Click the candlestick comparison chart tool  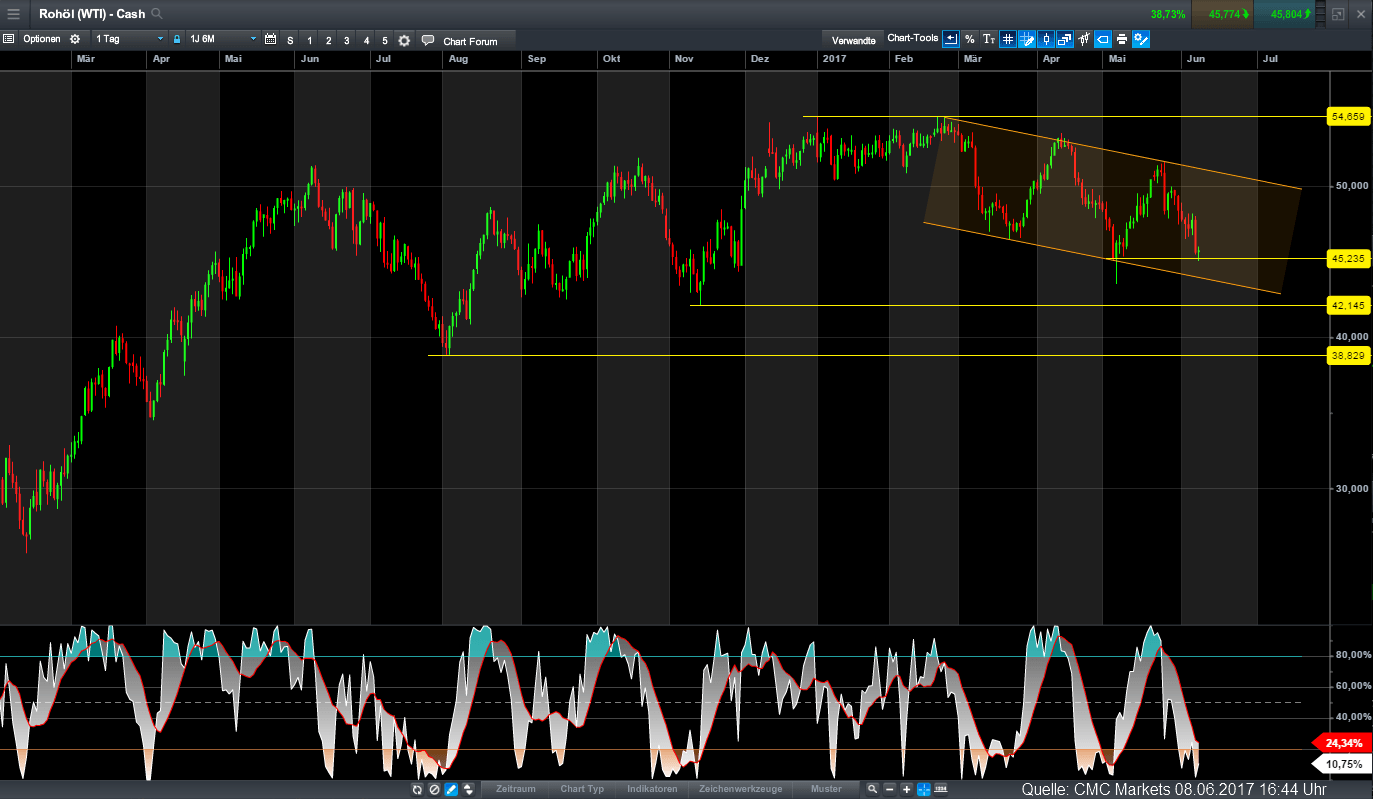point(1084,39)
